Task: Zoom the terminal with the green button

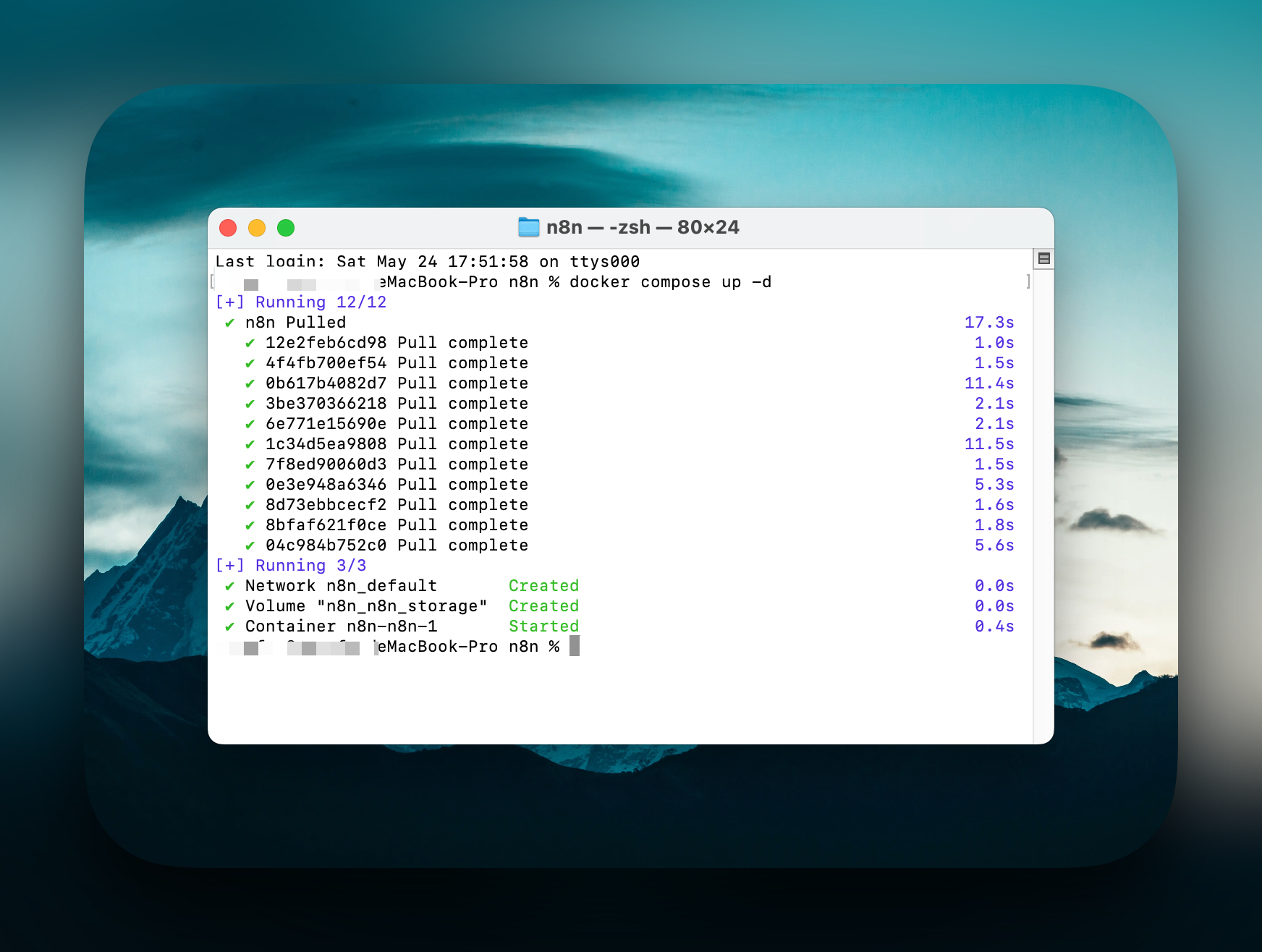Action: pyautogui.click(x=286, y=228)
